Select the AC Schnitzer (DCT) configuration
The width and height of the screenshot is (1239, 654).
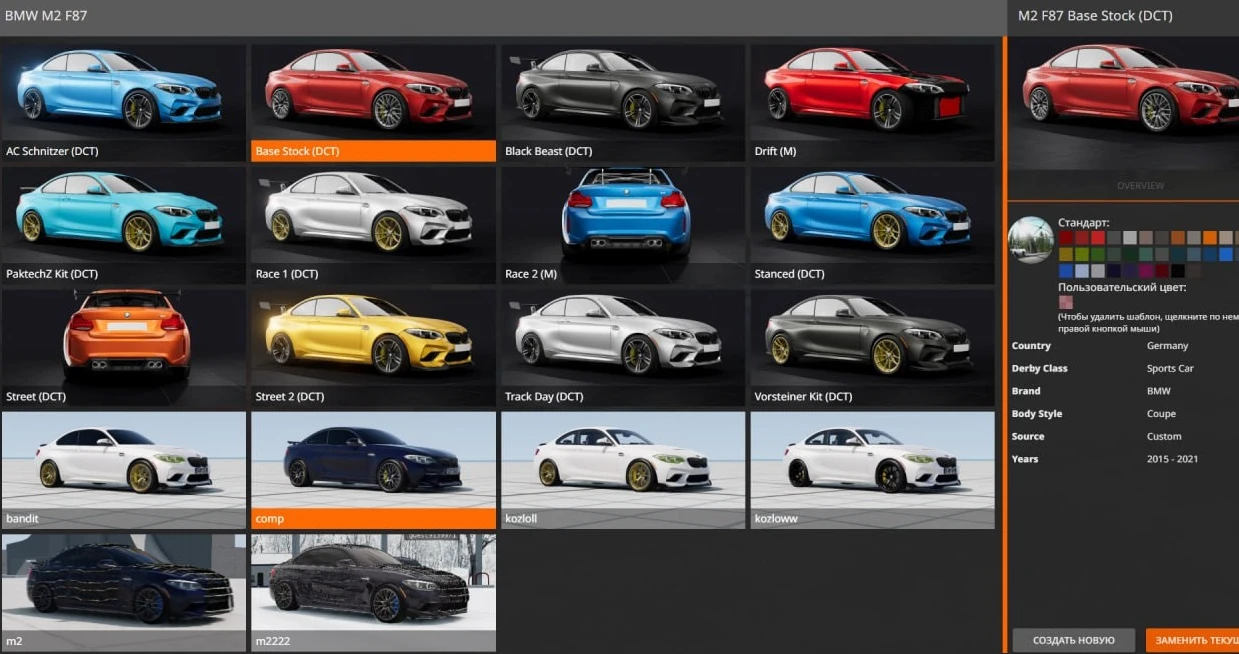coord(123,95)
